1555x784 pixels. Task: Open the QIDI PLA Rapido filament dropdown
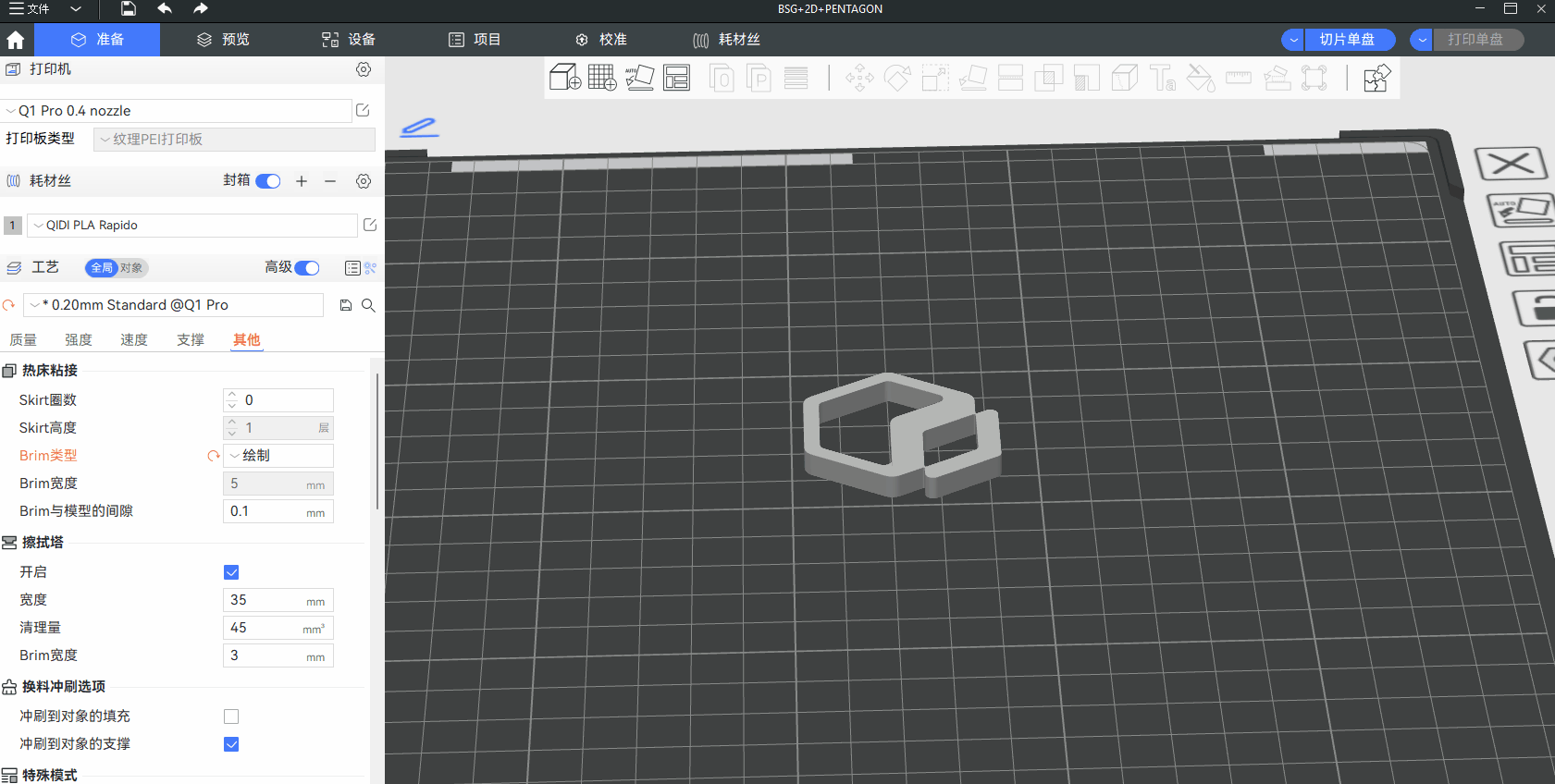pos(191,226)
